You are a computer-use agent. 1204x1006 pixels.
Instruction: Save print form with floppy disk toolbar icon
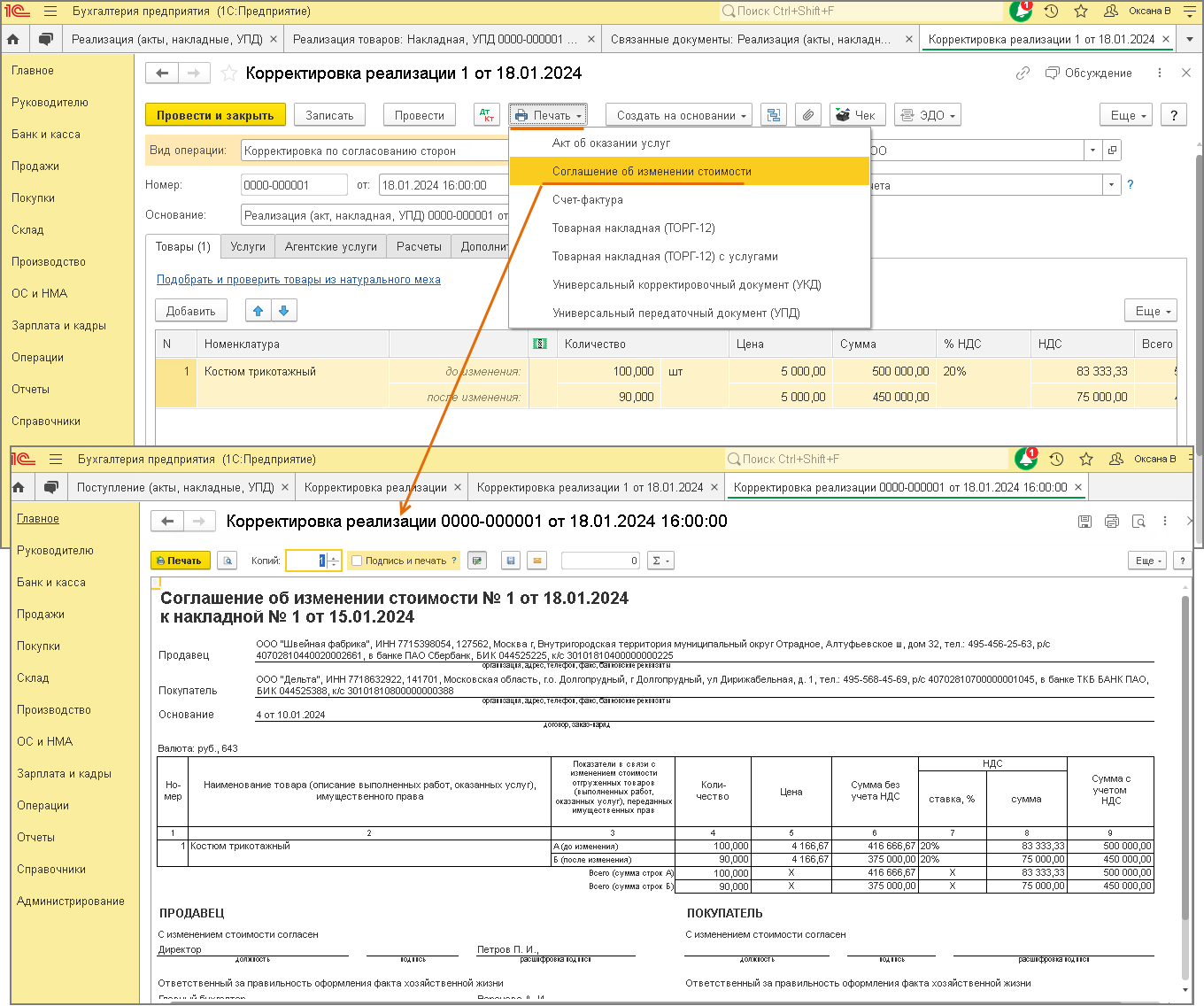(510, 561)
